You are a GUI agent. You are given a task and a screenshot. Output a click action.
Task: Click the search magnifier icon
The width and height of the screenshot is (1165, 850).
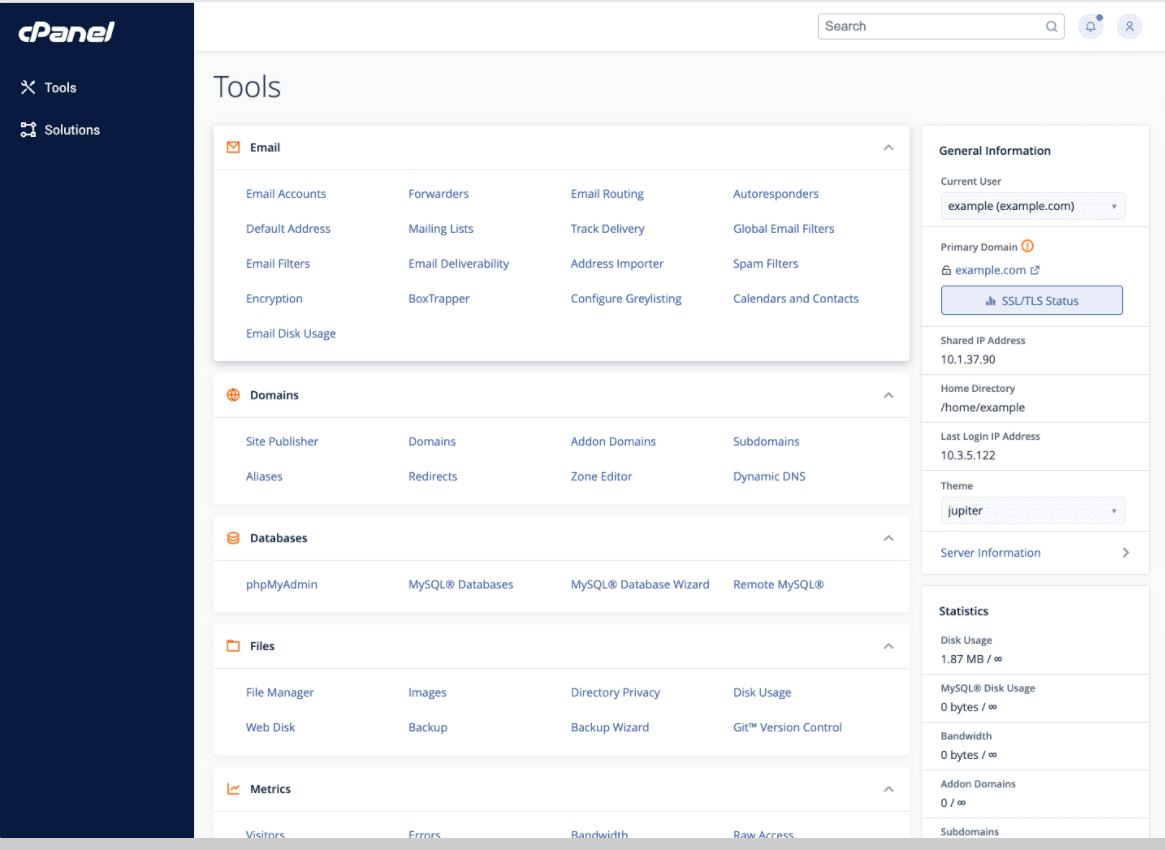tap(1051, 27)
